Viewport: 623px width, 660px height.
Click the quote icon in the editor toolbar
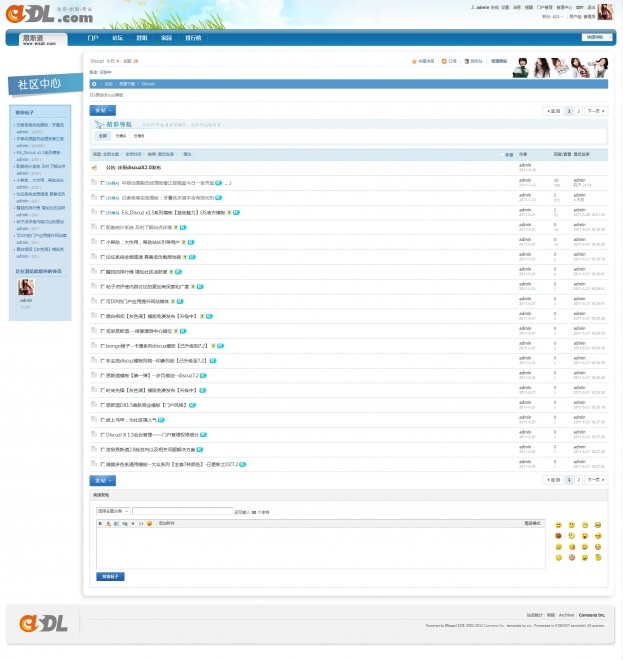coord(133,524)
